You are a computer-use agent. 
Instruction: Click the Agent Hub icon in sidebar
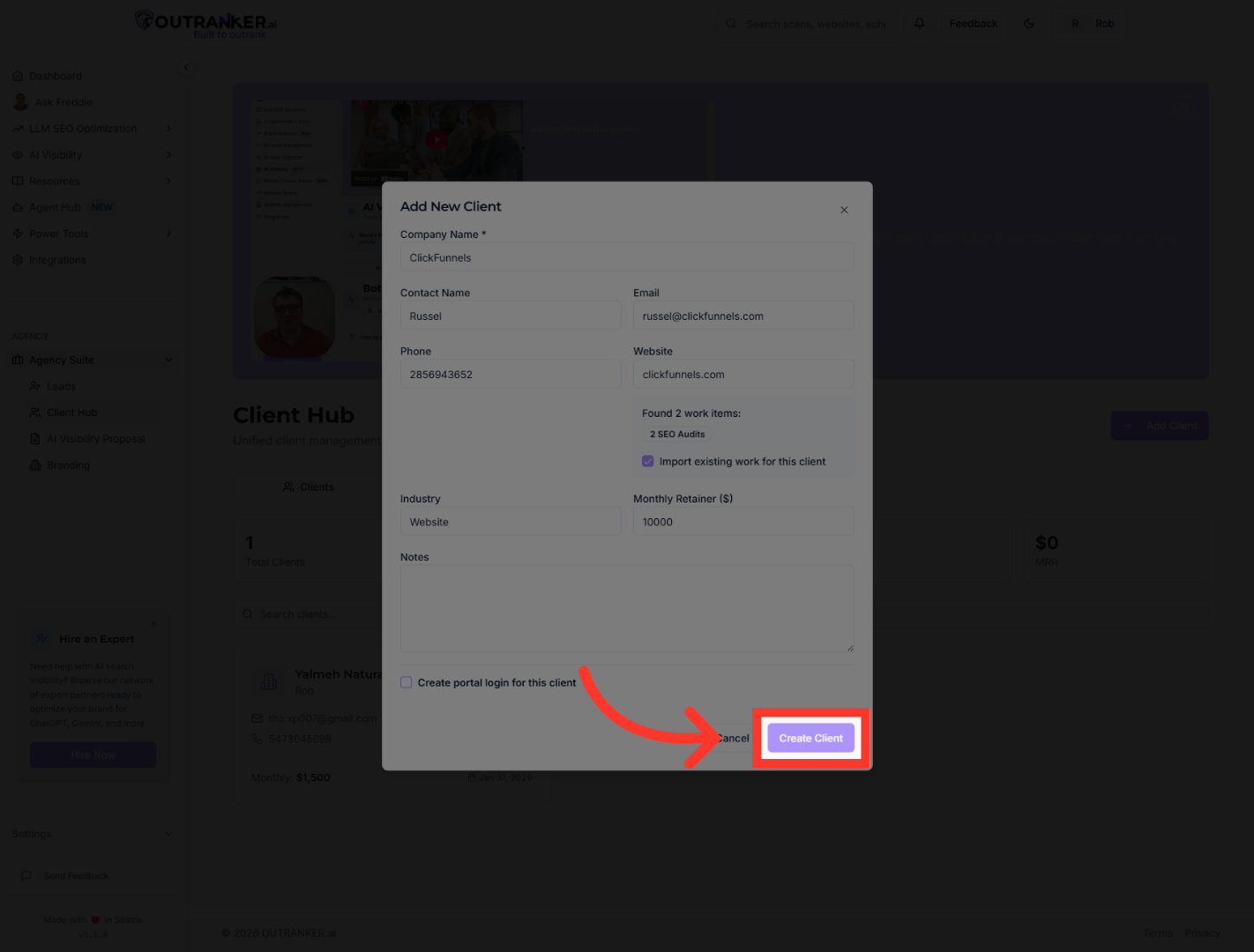click(18, 207)
